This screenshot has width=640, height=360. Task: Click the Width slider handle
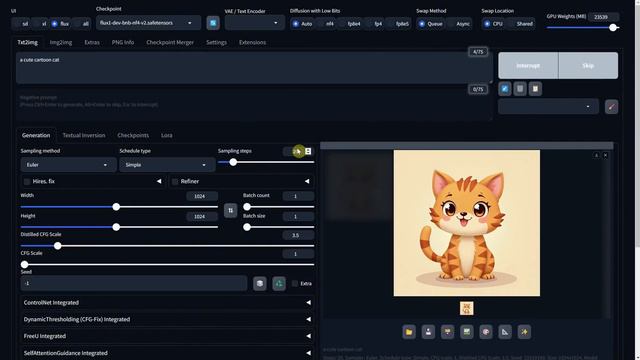point(116,207)
